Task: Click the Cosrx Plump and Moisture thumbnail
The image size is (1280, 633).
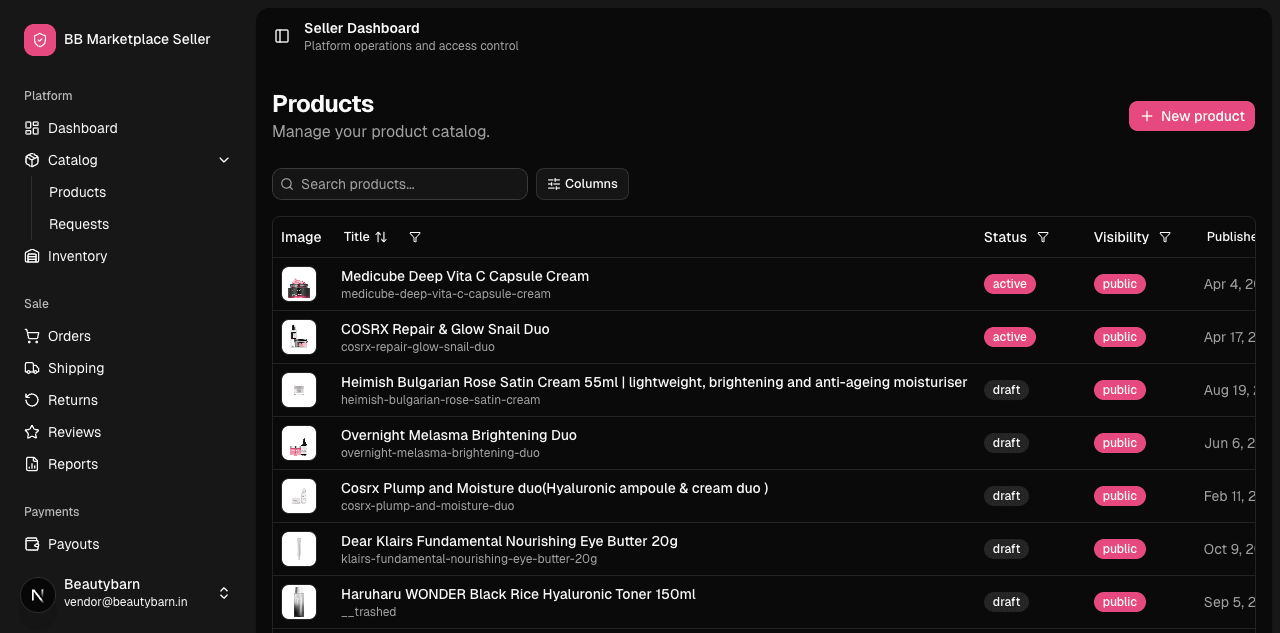Action: (x=299, y=496)
